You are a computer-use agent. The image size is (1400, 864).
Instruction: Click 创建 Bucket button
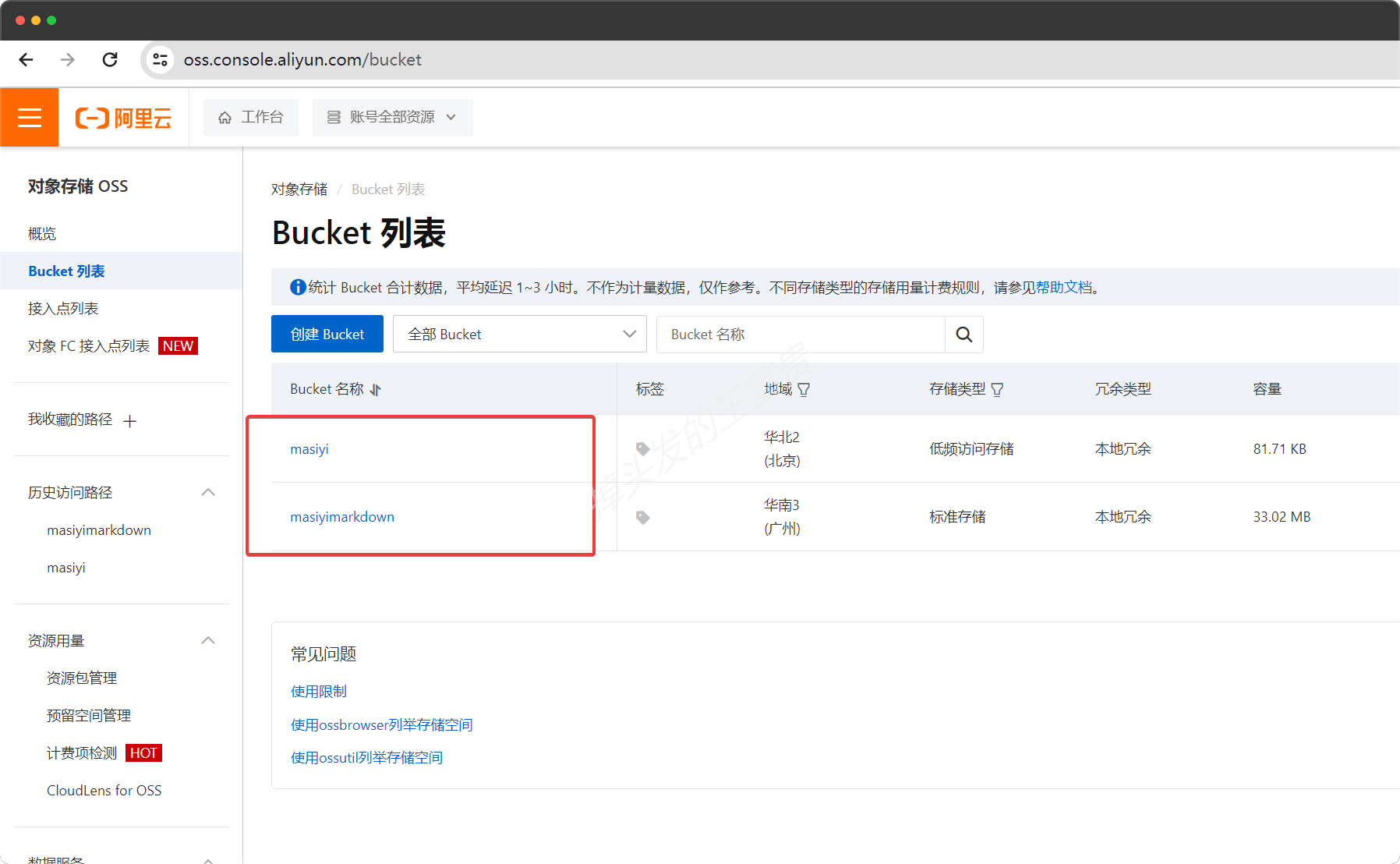coord(327,335)
